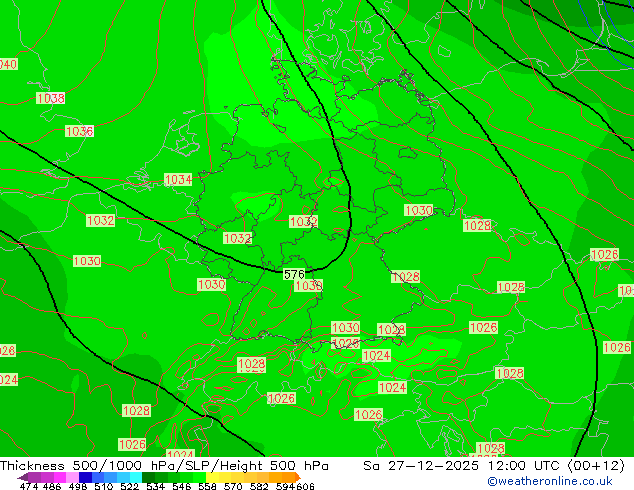Image resolution: width=634 pixels, height=490 pixels.
Task: Select the bright yellow legend swatch at 558
Action: pyautogui.click(x=212, y=477)
